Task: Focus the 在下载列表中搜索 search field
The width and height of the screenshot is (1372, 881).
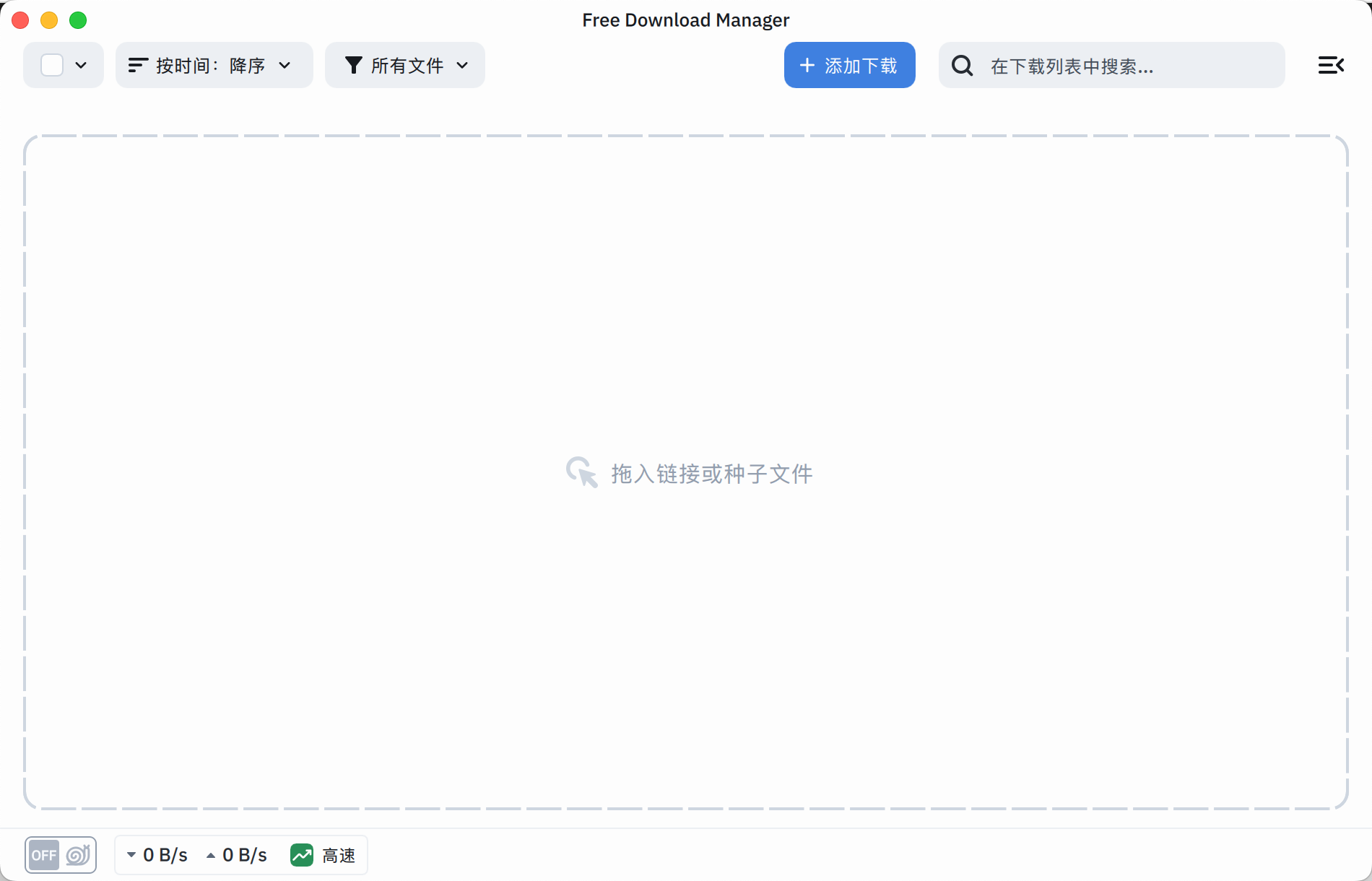Action: click(1126, 66)
